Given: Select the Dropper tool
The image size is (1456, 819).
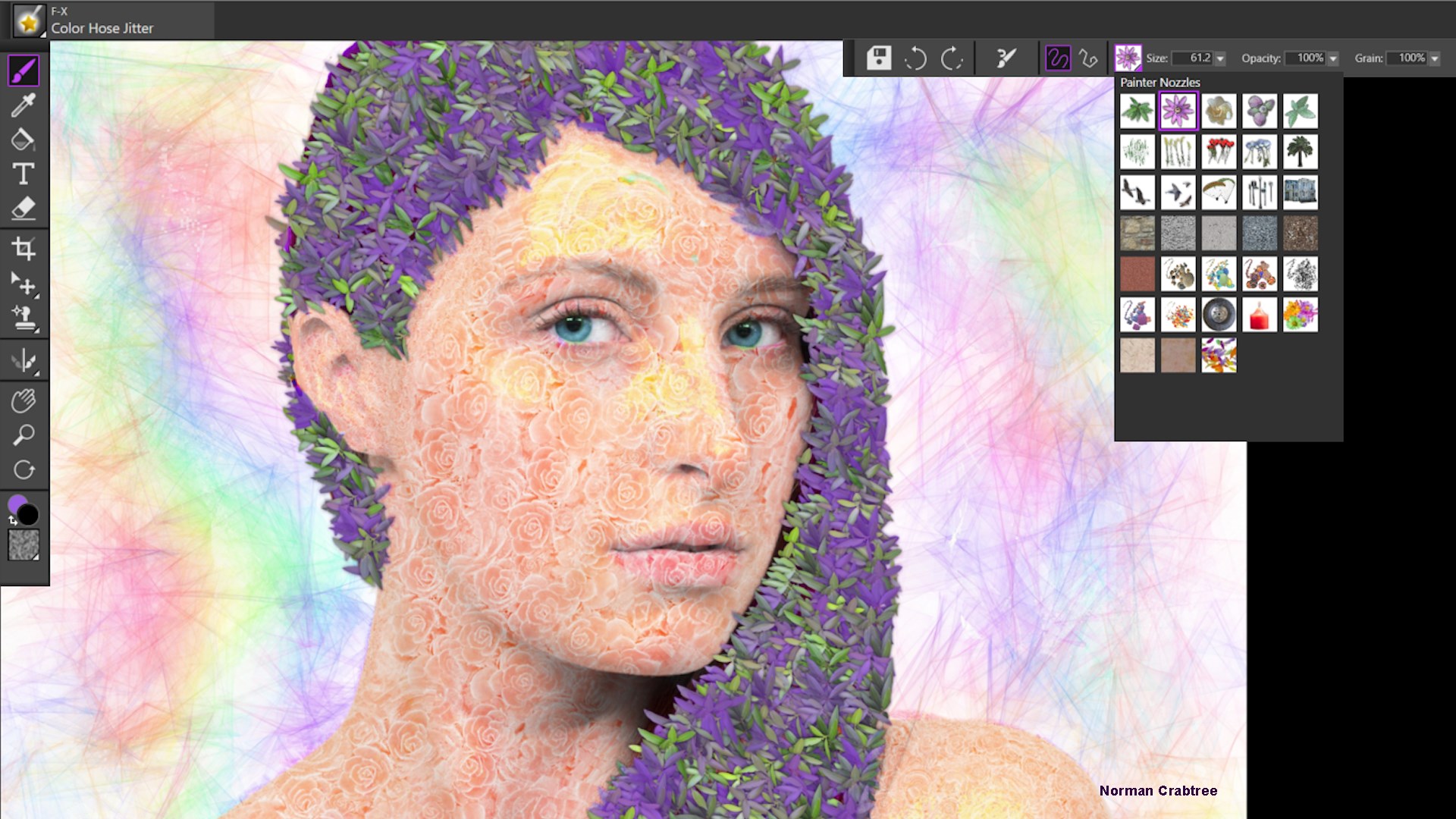Looking at the screenshot, I should [24, 105].
